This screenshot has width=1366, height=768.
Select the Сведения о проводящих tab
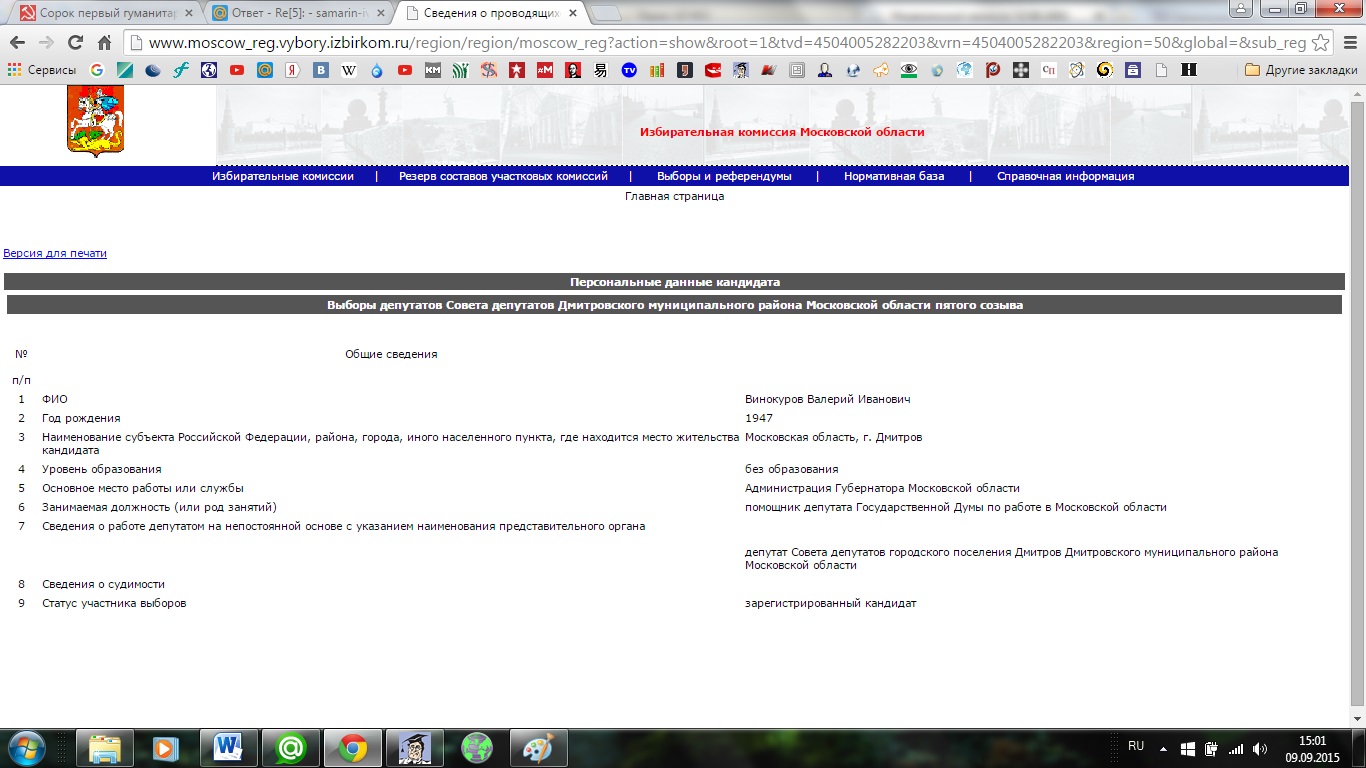(489, 13)
